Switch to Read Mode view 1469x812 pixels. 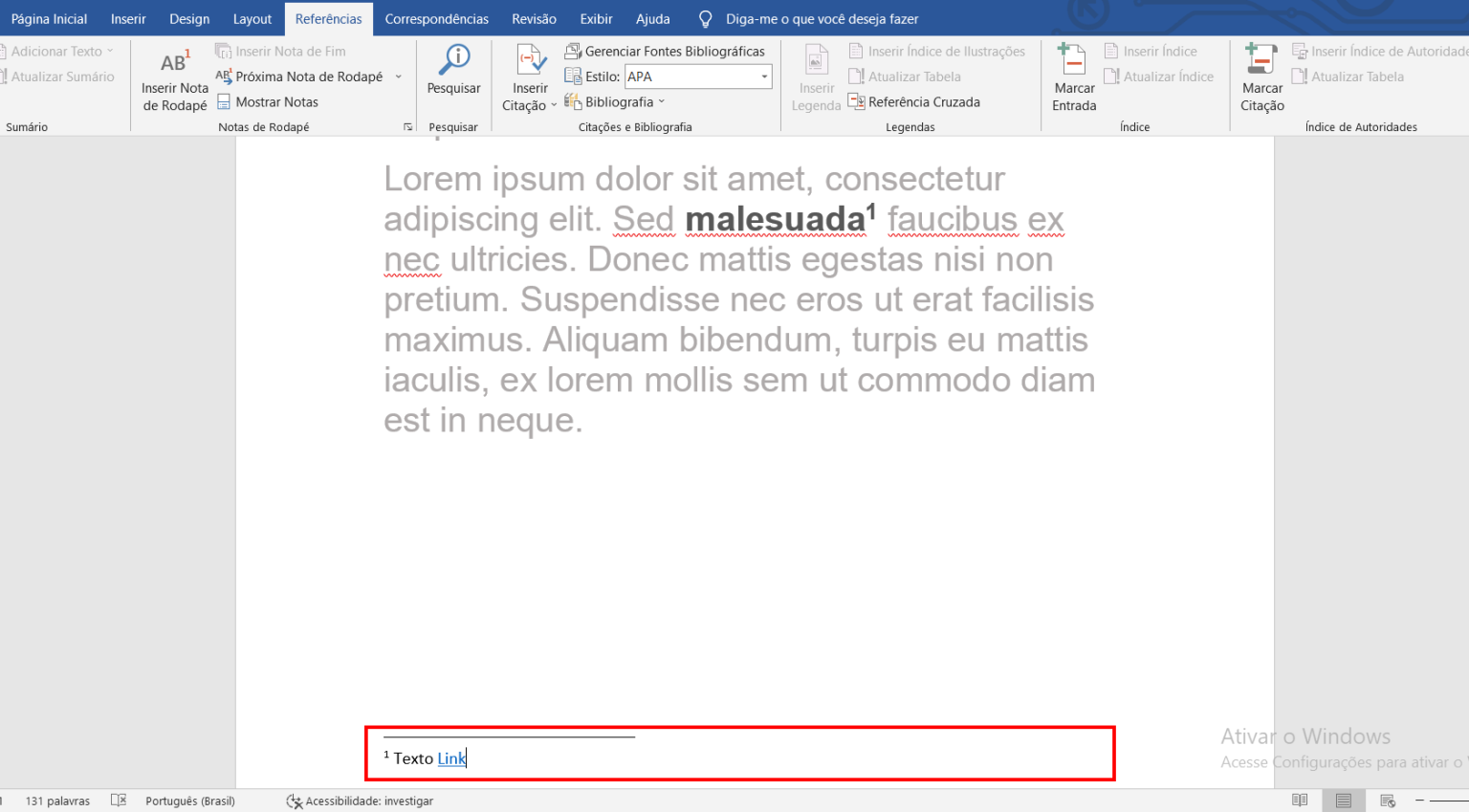[1300, 801]
